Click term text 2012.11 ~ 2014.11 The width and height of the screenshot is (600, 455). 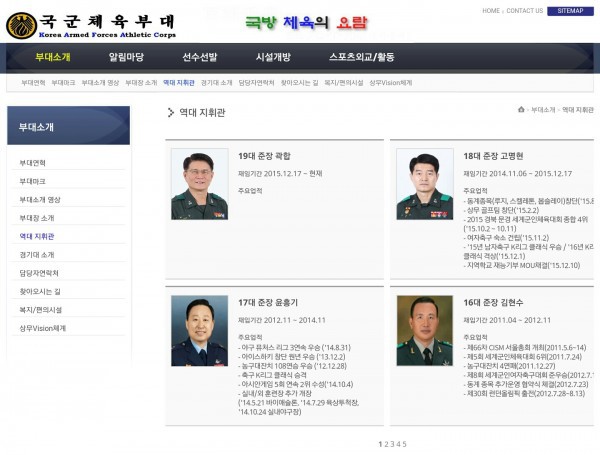click(295, 320)
